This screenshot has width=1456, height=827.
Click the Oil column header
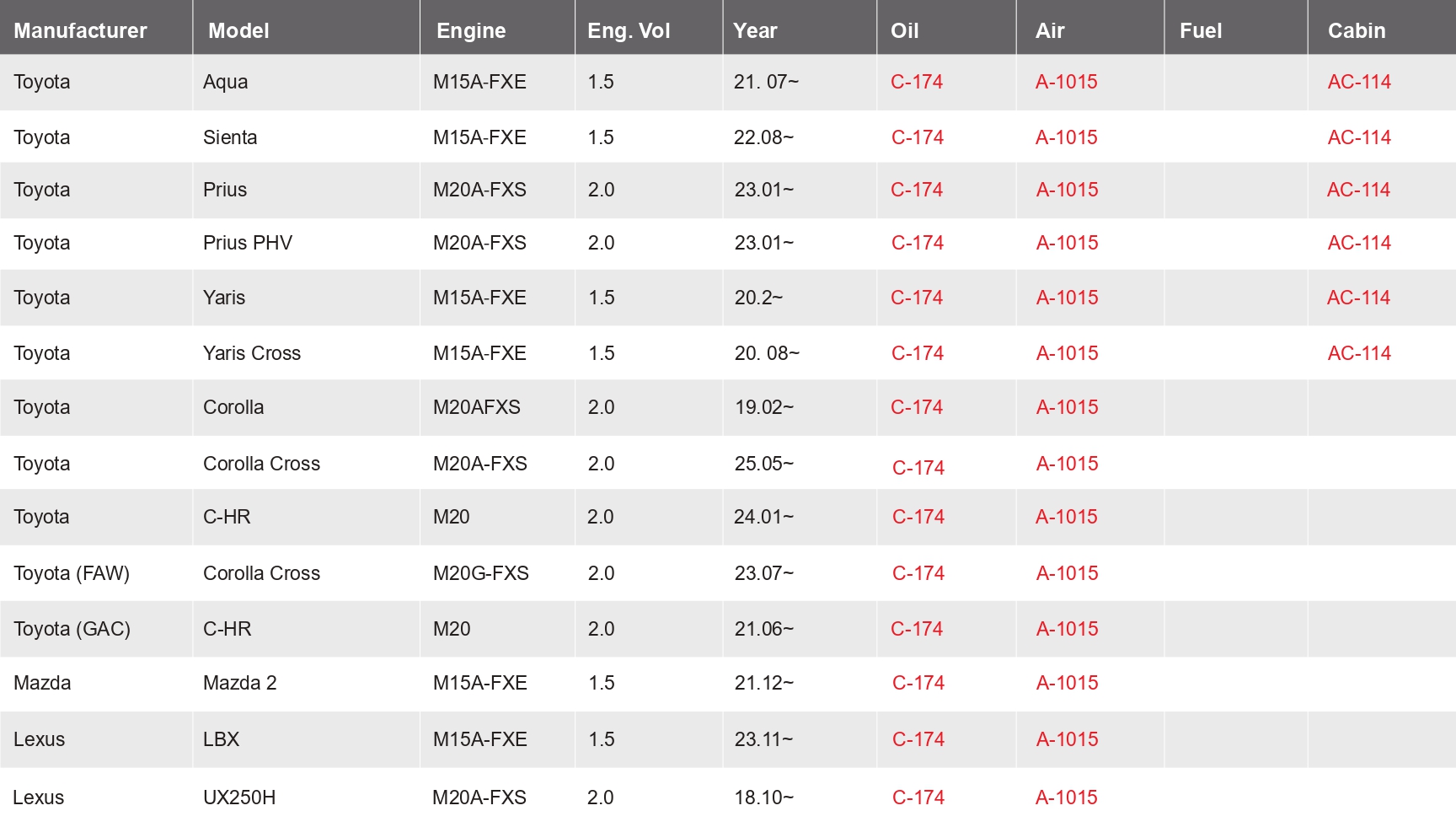pos(904,30)
